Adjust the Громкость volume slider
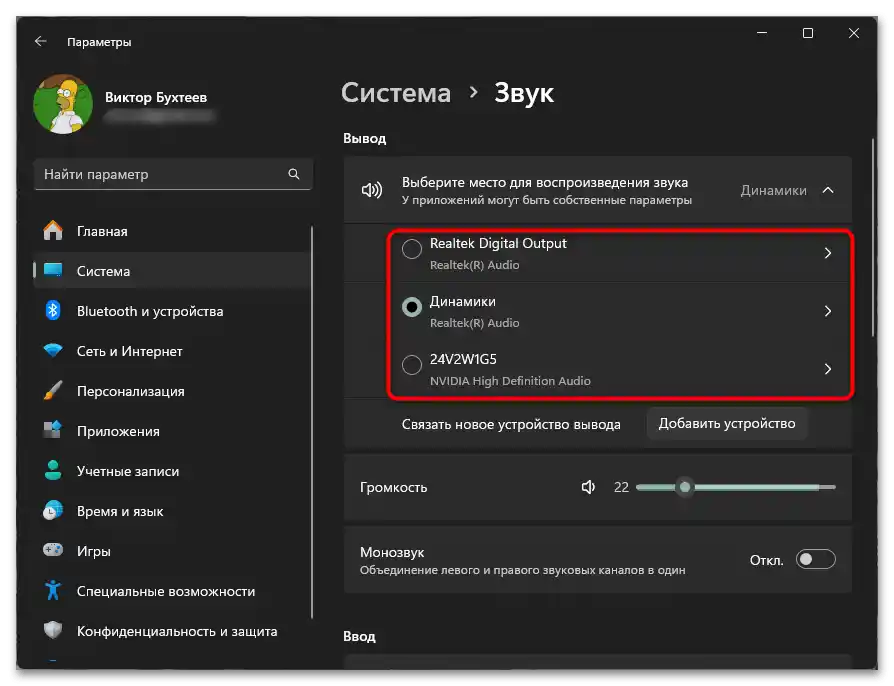Screen dimensions: 894x686 tap(685, 487)
